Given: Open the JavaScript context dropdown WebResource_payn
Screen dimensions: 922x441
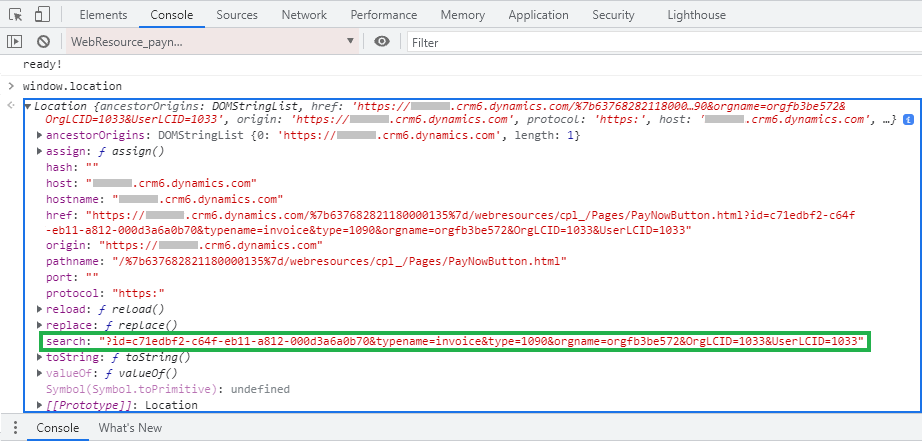Looking at the screenshot, I should [x=212, y=42].
